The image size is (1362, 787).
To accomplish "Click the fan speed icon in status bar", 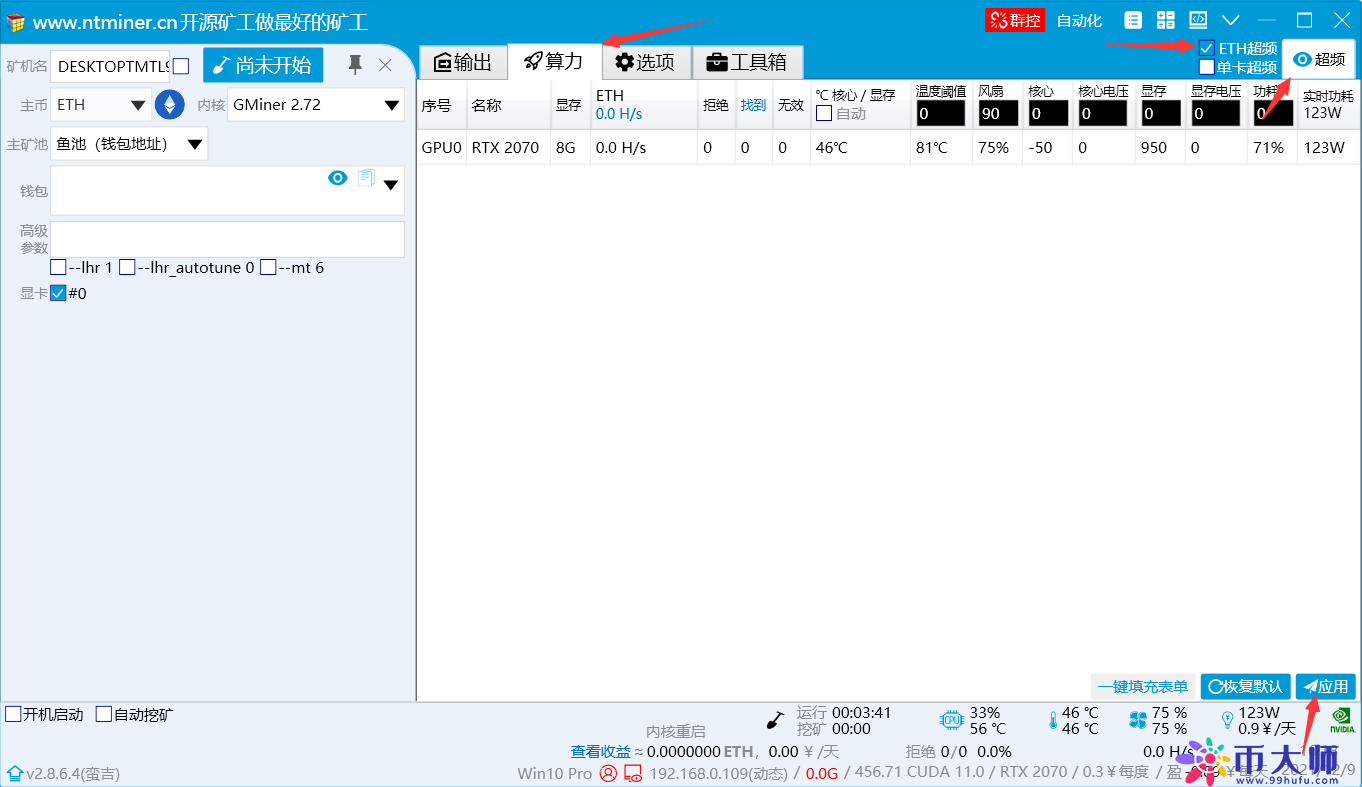I will tap(1137, 720).
